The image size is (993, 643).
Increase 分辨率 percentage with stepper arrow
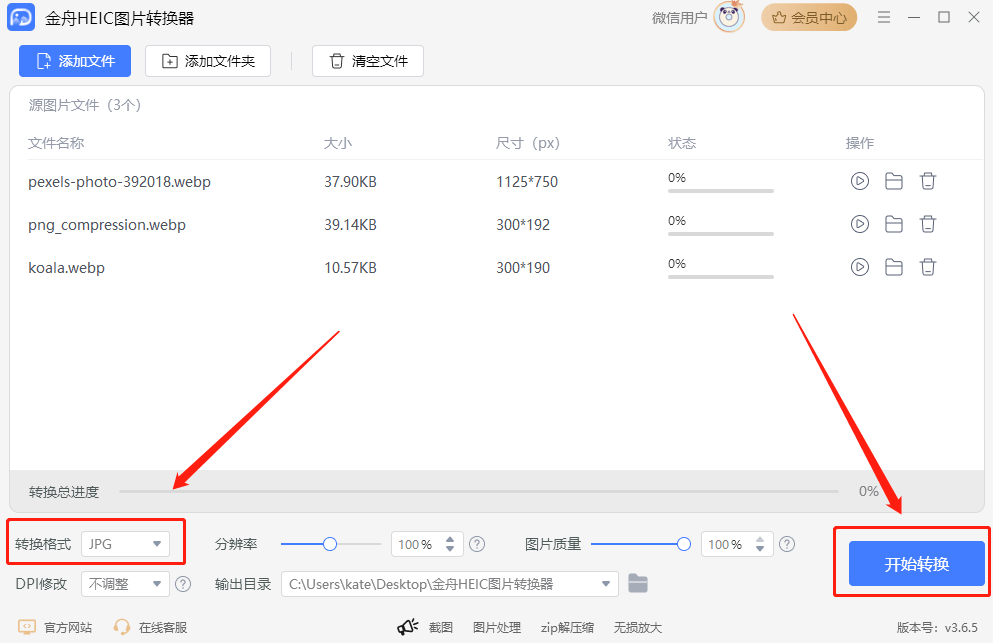point(452,538)
